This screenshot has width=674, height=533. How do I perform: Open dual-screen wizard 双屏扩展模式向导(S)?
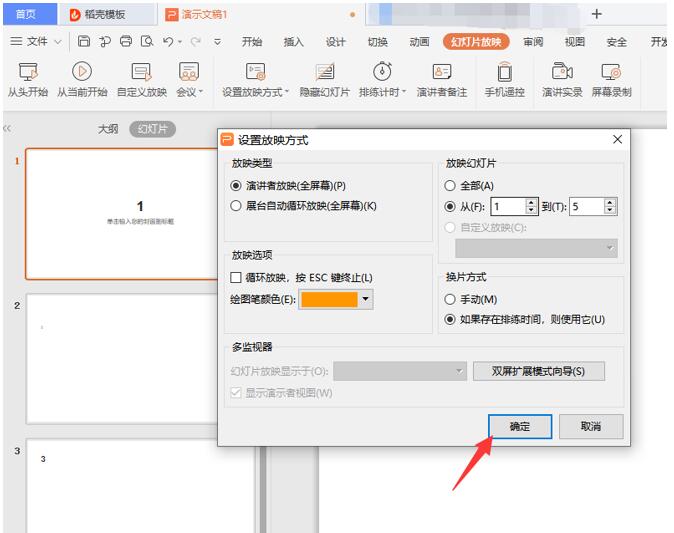point(539,371)
